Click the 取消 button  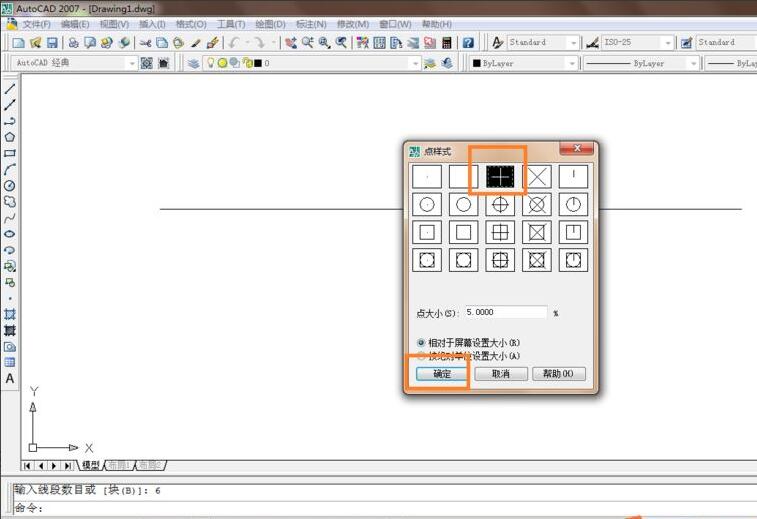[x=501, y=374]
